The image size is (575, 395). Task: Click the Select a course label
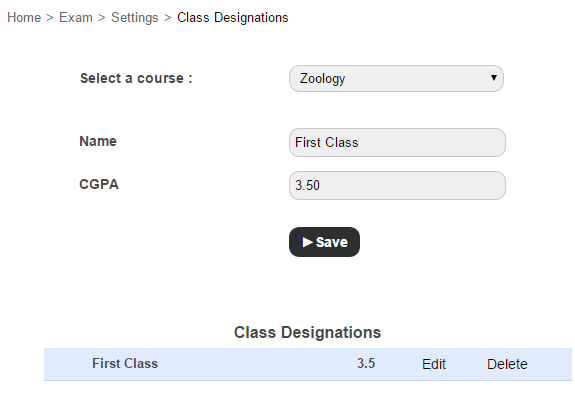coord(136,78)
